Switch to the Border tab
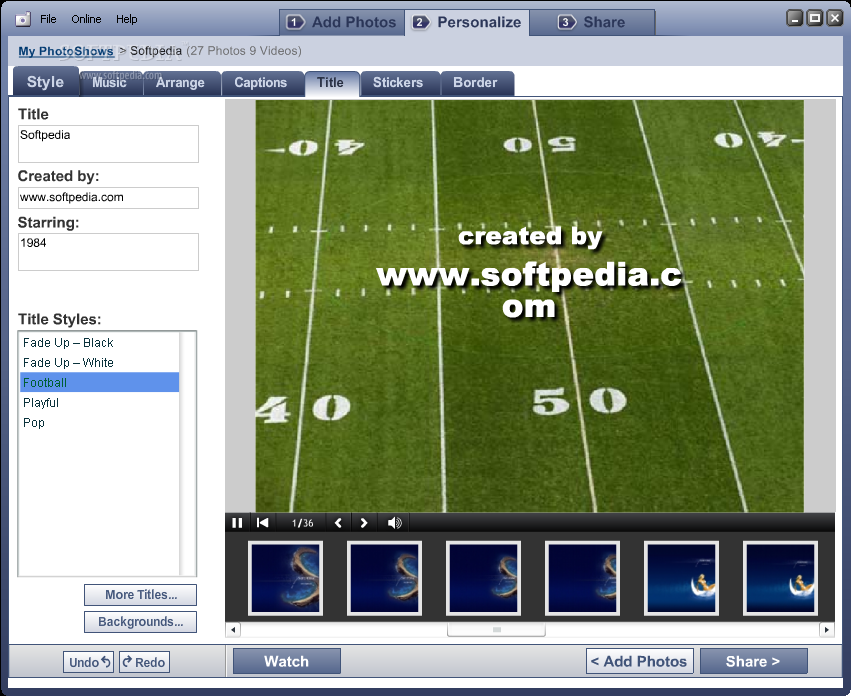This screenshot has width=851, height=696. coord(475,83)
